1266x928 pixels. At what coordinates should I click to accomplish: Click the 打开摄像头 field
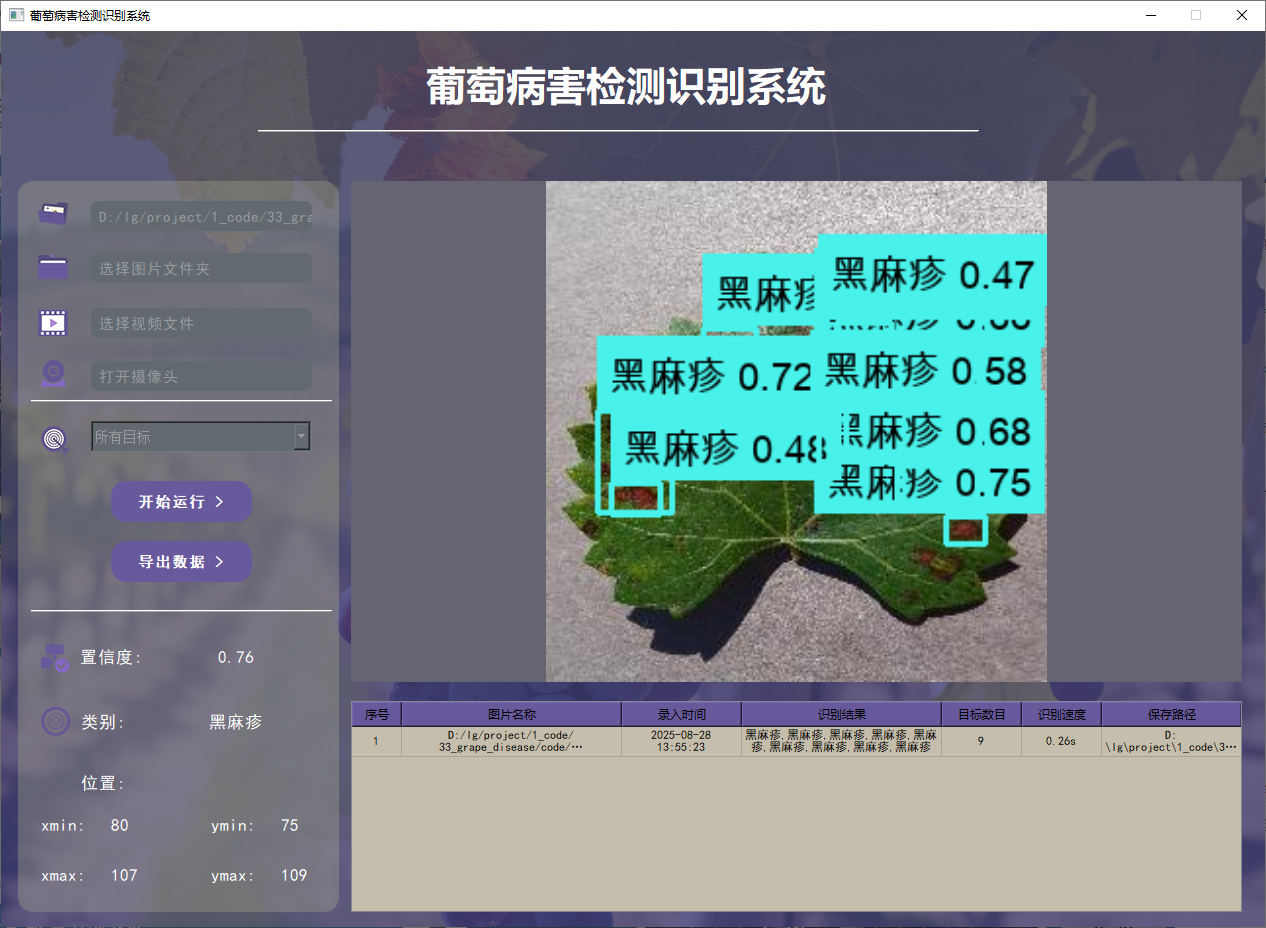201,376
